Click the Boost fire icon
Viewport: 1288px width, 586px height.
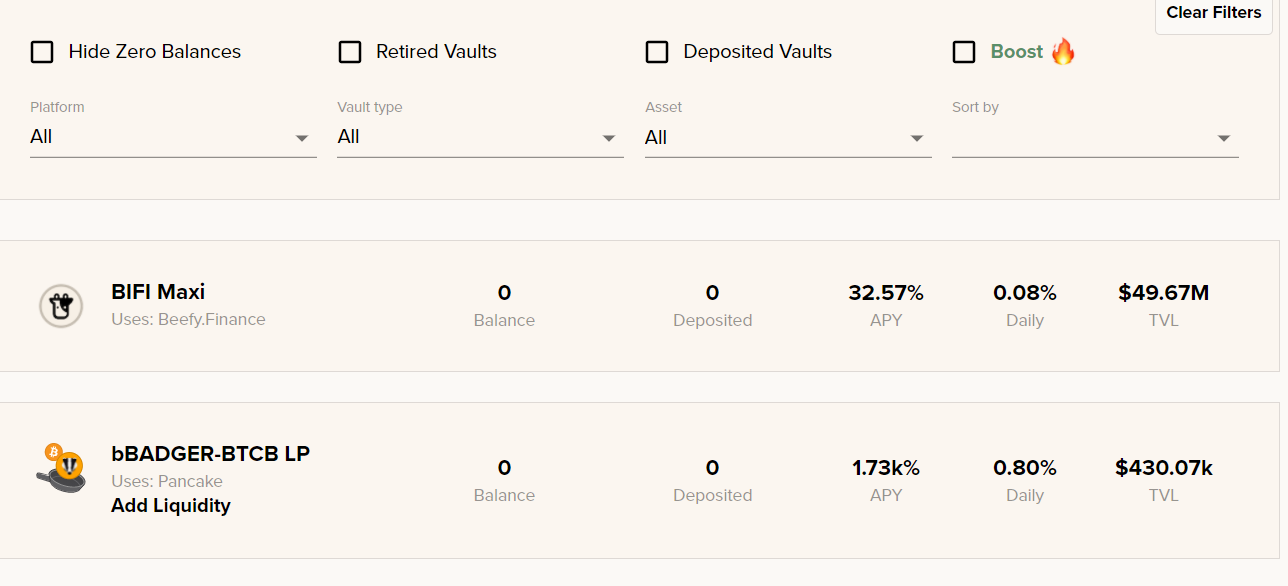tap(1063, 51)
